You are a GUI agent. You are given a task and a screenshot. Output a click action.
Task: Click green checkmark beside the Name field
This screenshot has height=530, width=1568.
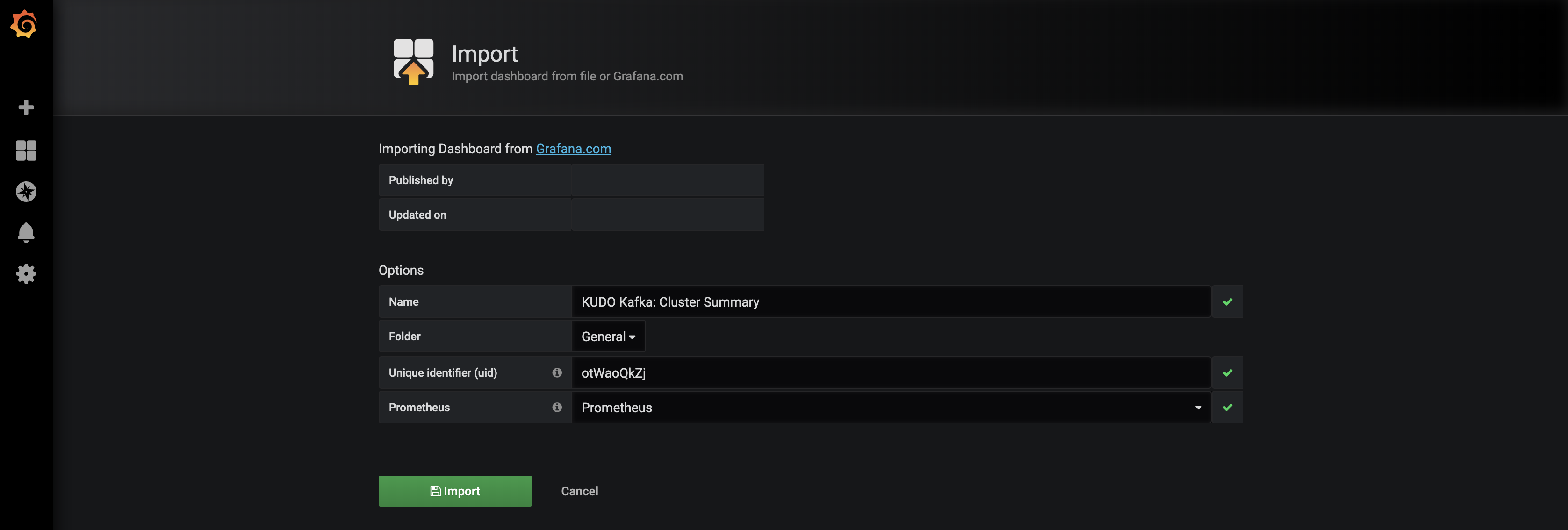[x=1227, y=302]
